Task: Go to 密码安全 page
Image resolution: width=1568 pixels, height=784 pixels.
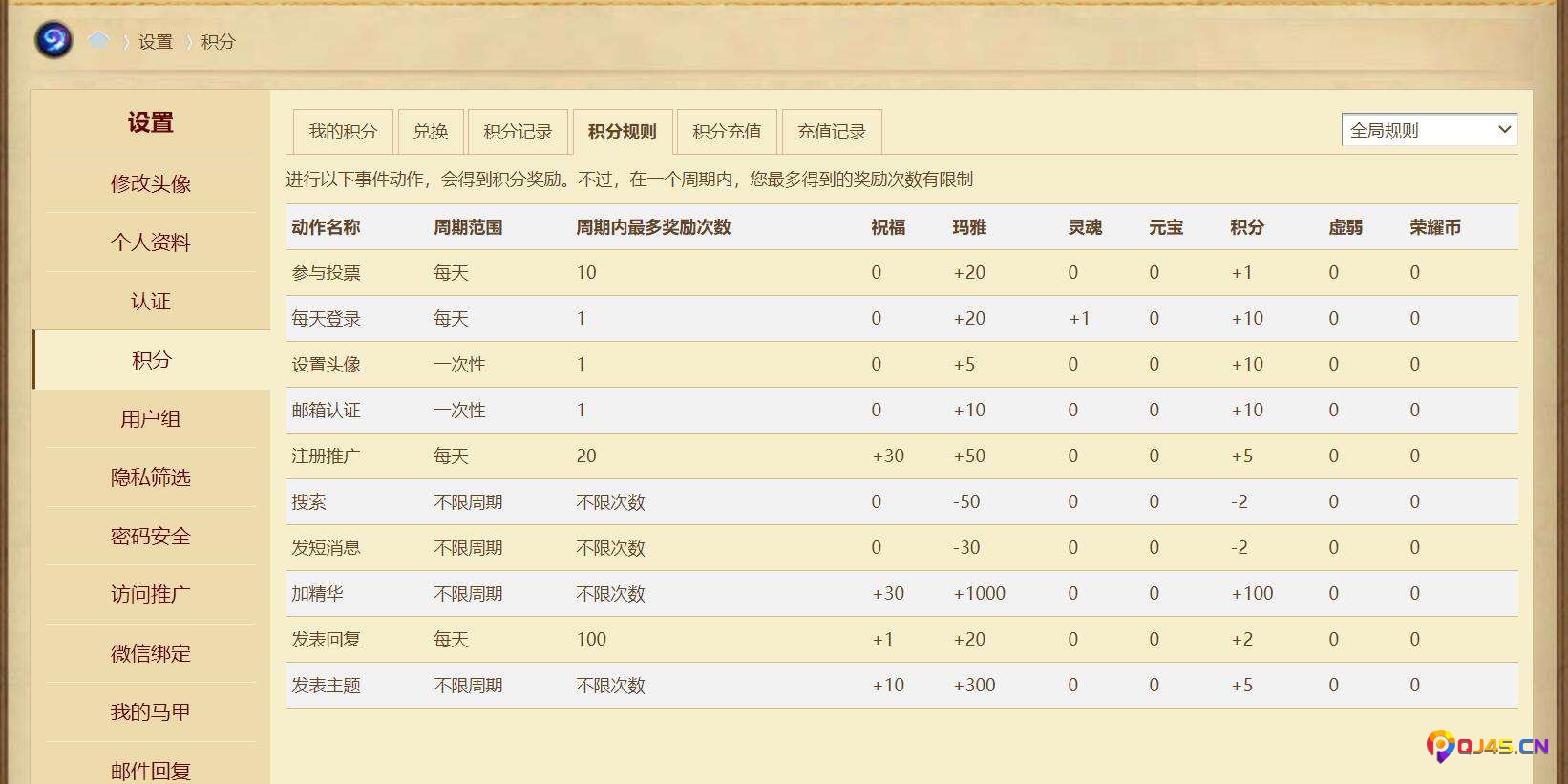Action: (x=151, y=537)
